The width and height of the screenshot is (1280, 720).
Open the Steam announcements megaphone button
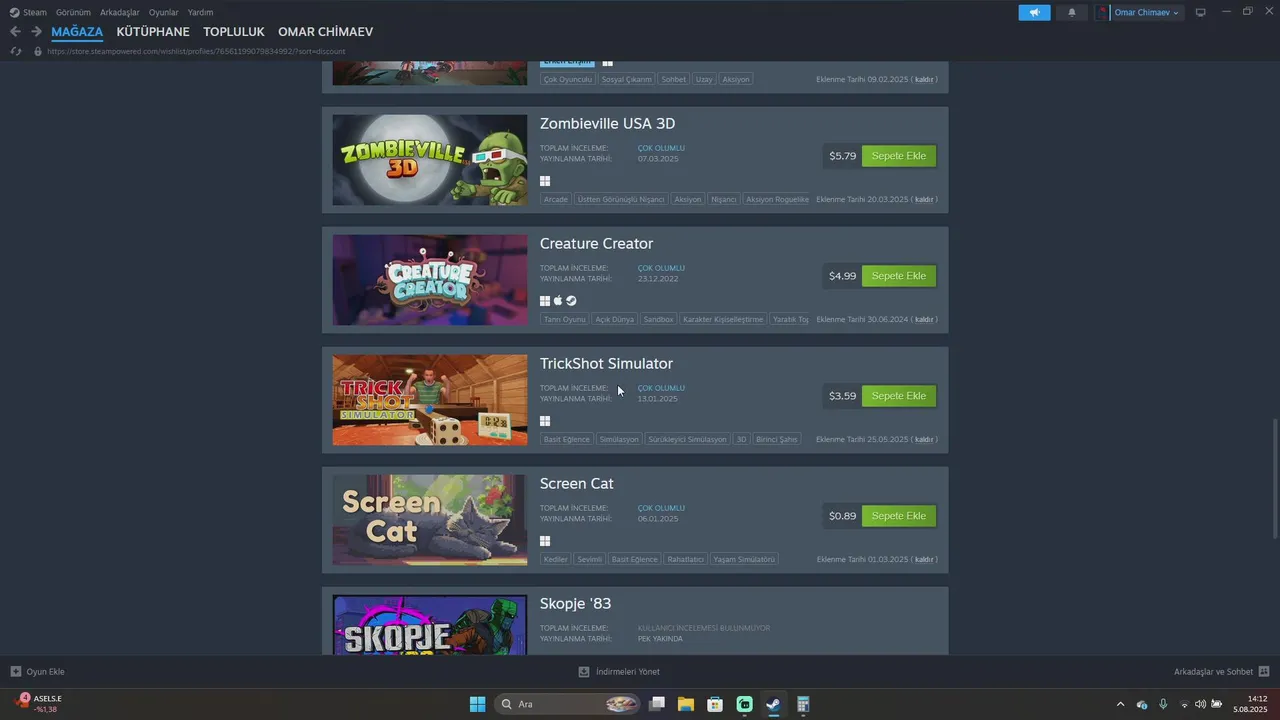point(1034,13)
